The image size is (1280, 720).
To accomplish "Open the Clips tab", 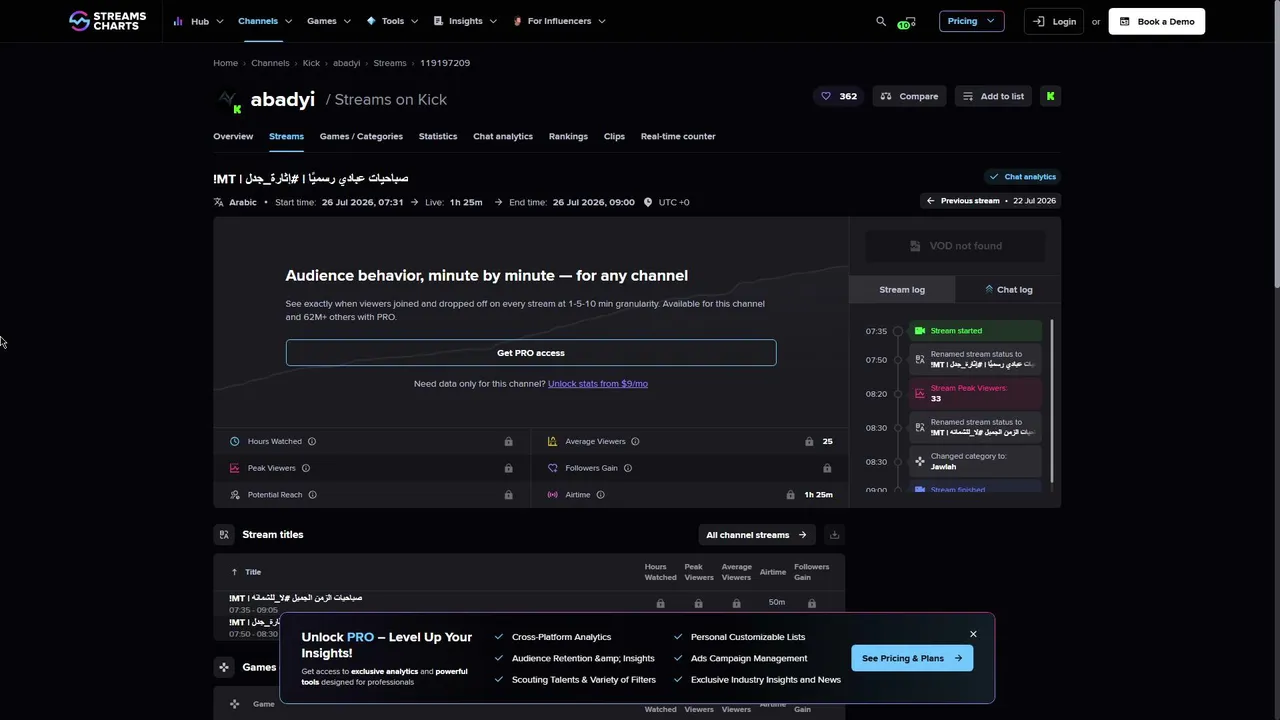I will coord(614,136).
